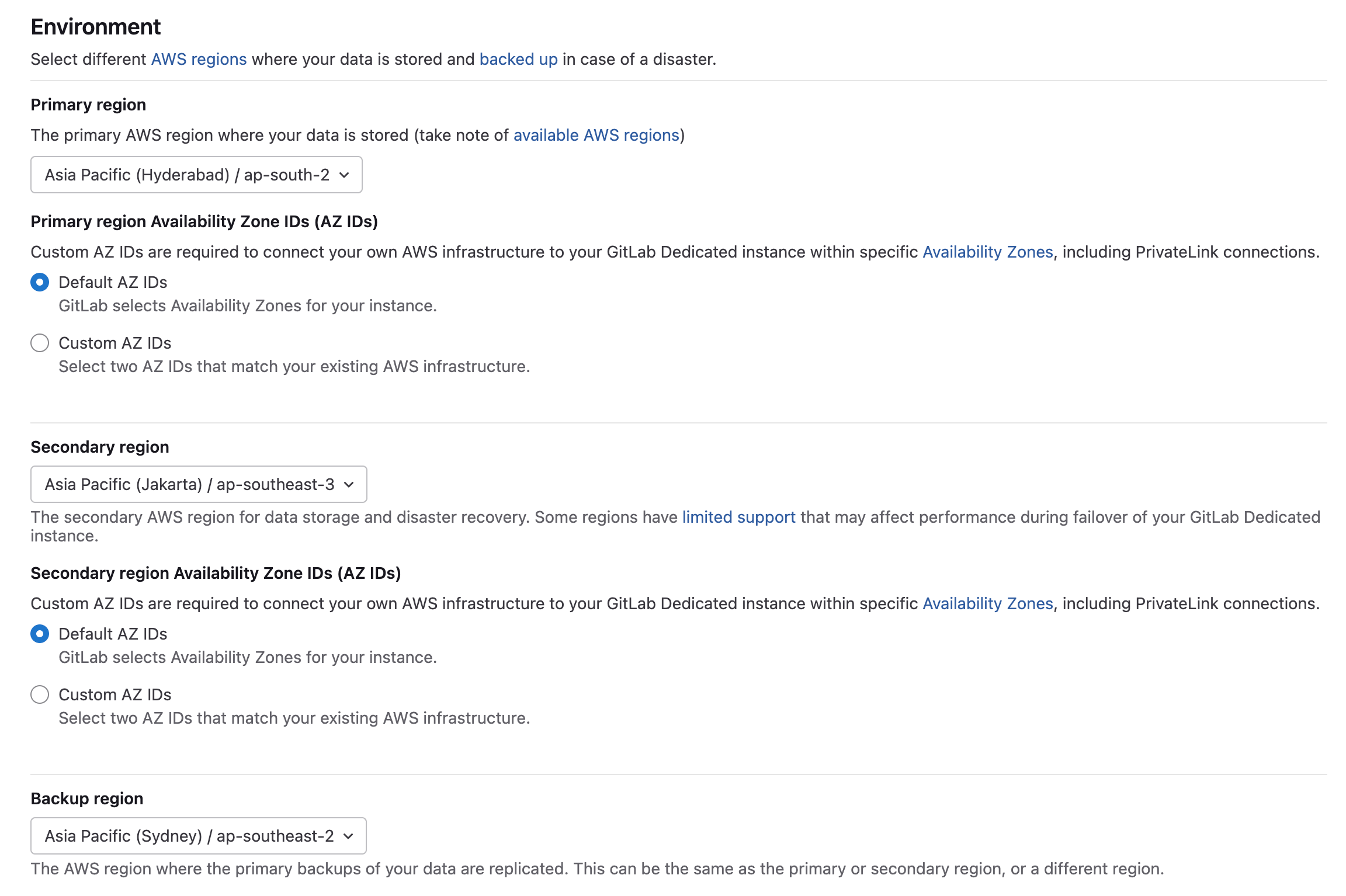Click the Asia Pacific (Sydney) region selector
The width and height of the screenshot is (1346, 896).
(x=198, y=835)
